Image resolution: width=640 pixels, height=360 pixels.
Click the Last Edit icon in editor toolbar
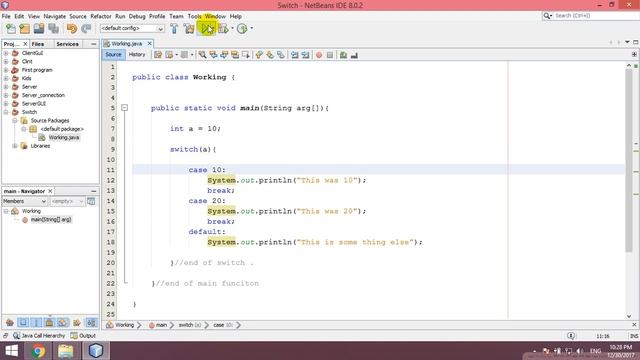[x=158, y=55]
